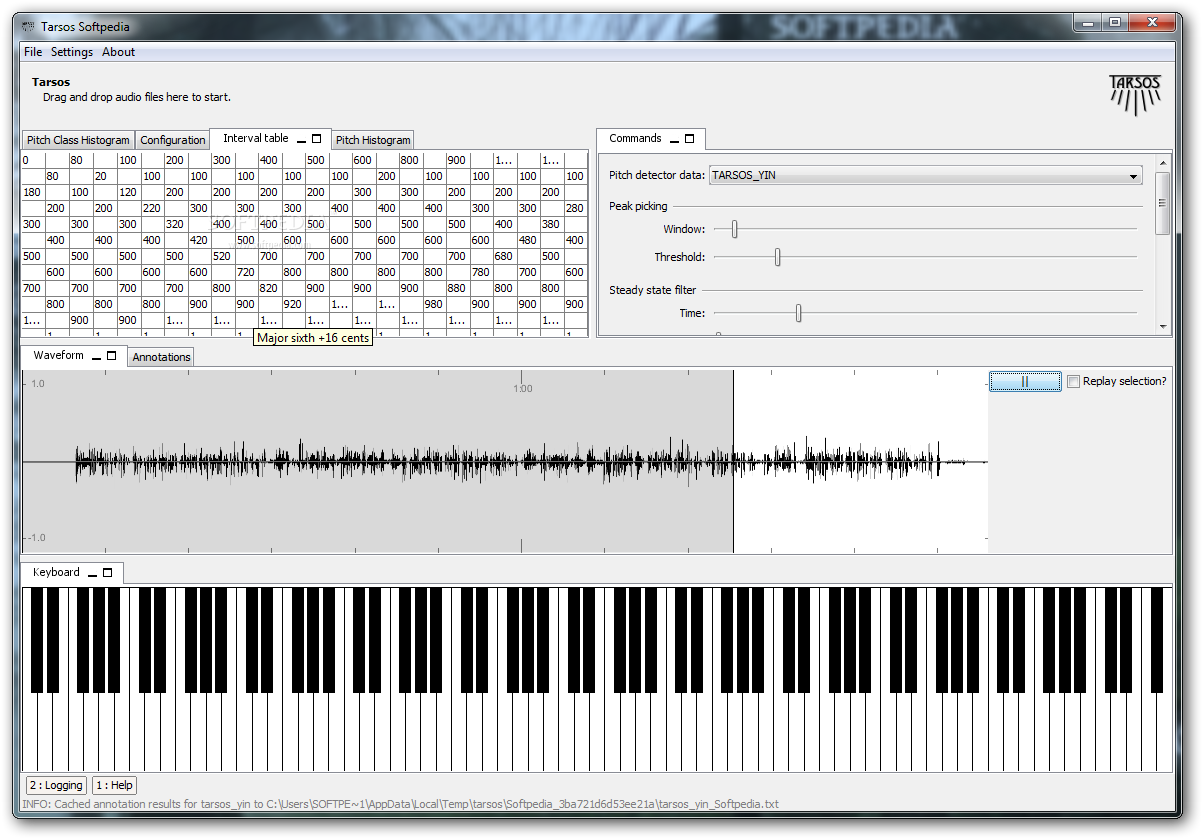Open the 1 : Help panel button

tap(114, 786)
